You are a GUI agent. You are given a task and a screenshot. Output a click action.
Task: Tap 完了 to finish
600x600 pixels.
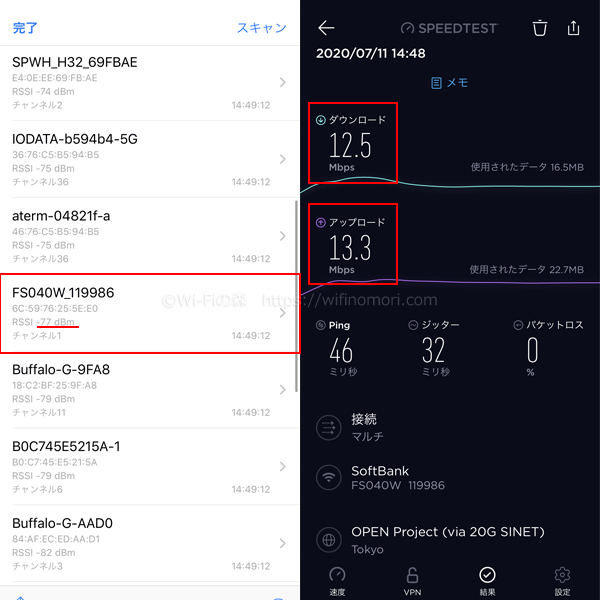(25, 28)
